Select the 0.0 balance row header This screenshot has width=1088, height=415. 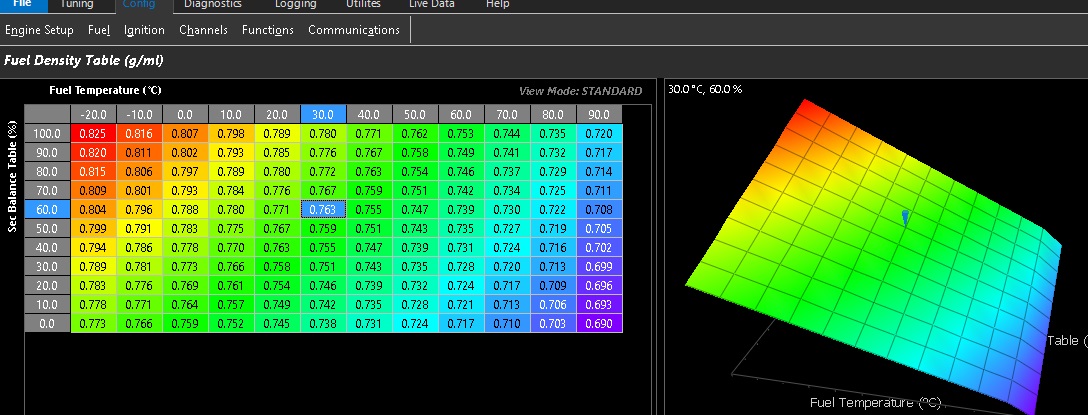pyautogui.click(x=47, y=324)
